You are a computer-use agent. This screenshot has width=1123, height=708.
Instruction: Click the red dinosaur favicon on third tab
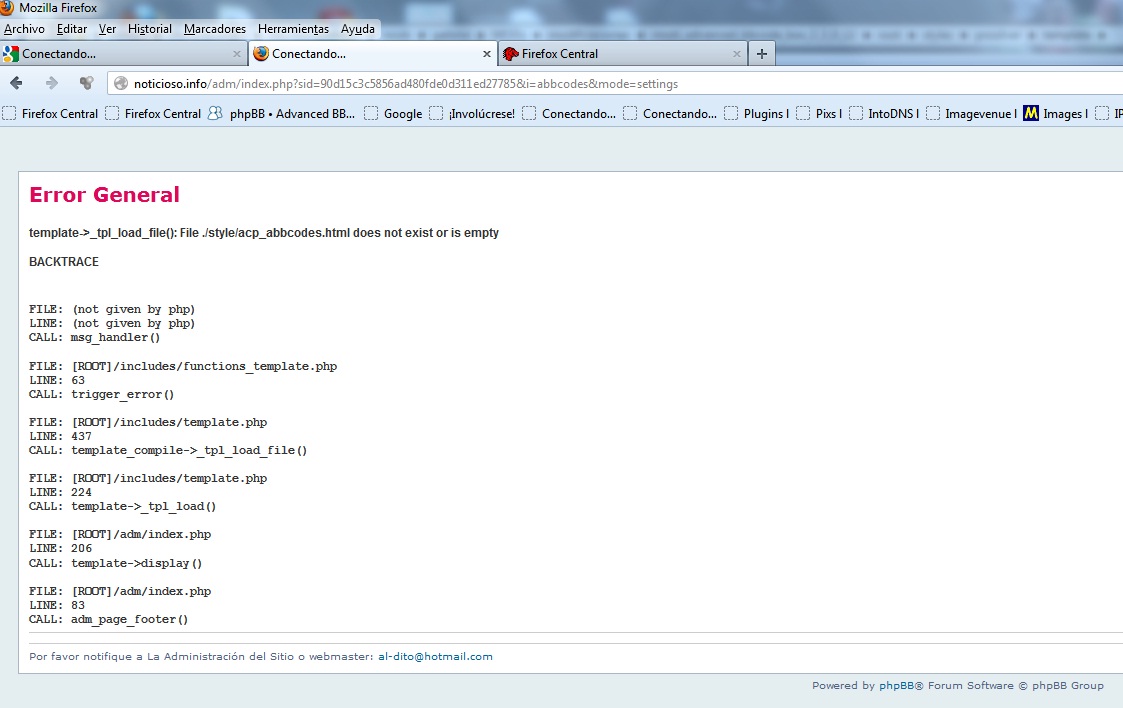click(511, 54)
